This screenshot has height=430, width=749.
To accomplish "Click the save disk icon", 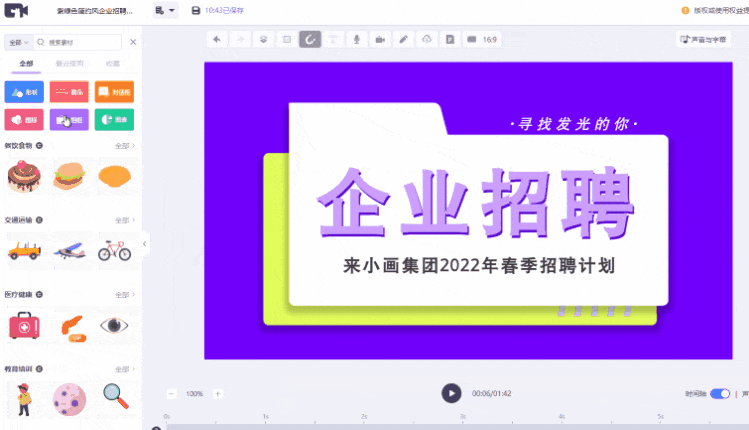I will pyautogui.click(x=196, y=10).
